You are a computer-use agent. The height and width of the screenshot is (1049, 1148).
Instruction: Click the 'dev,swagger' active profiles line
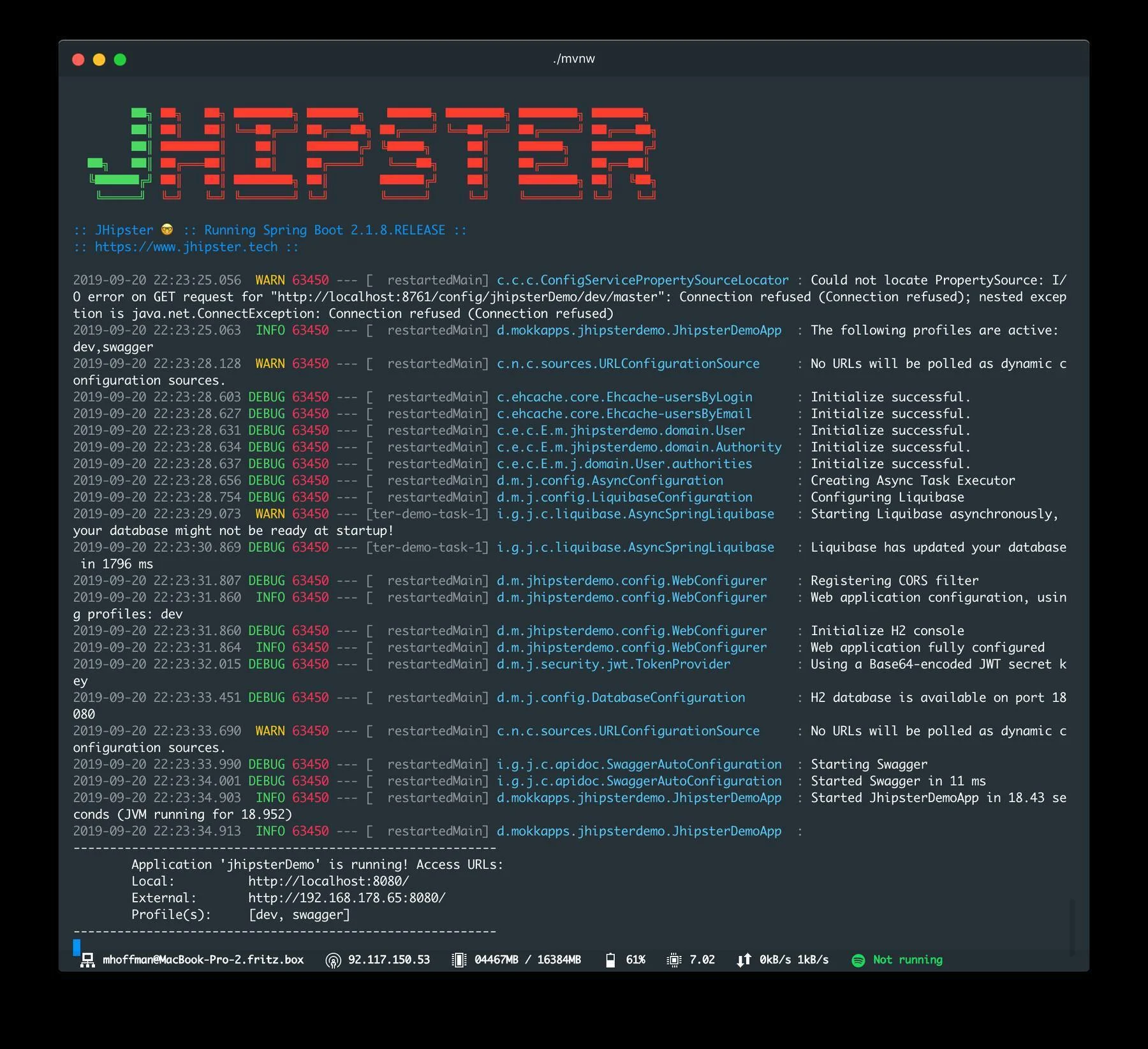pyautogui.click(x=113, y=347)
